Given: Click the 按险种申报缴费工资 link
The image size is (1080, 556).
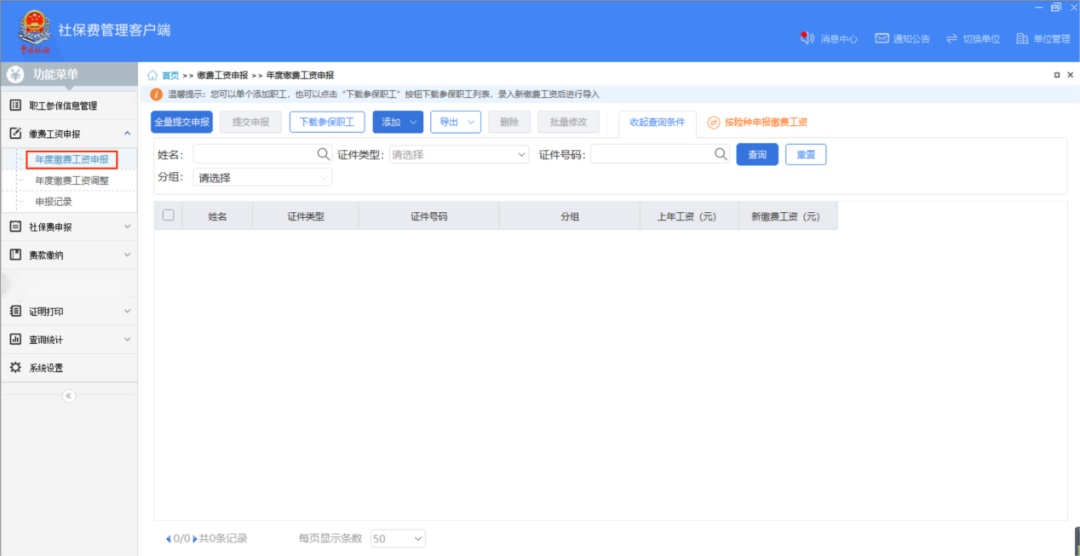Looking at the screenshot, I should pos(766,122).
